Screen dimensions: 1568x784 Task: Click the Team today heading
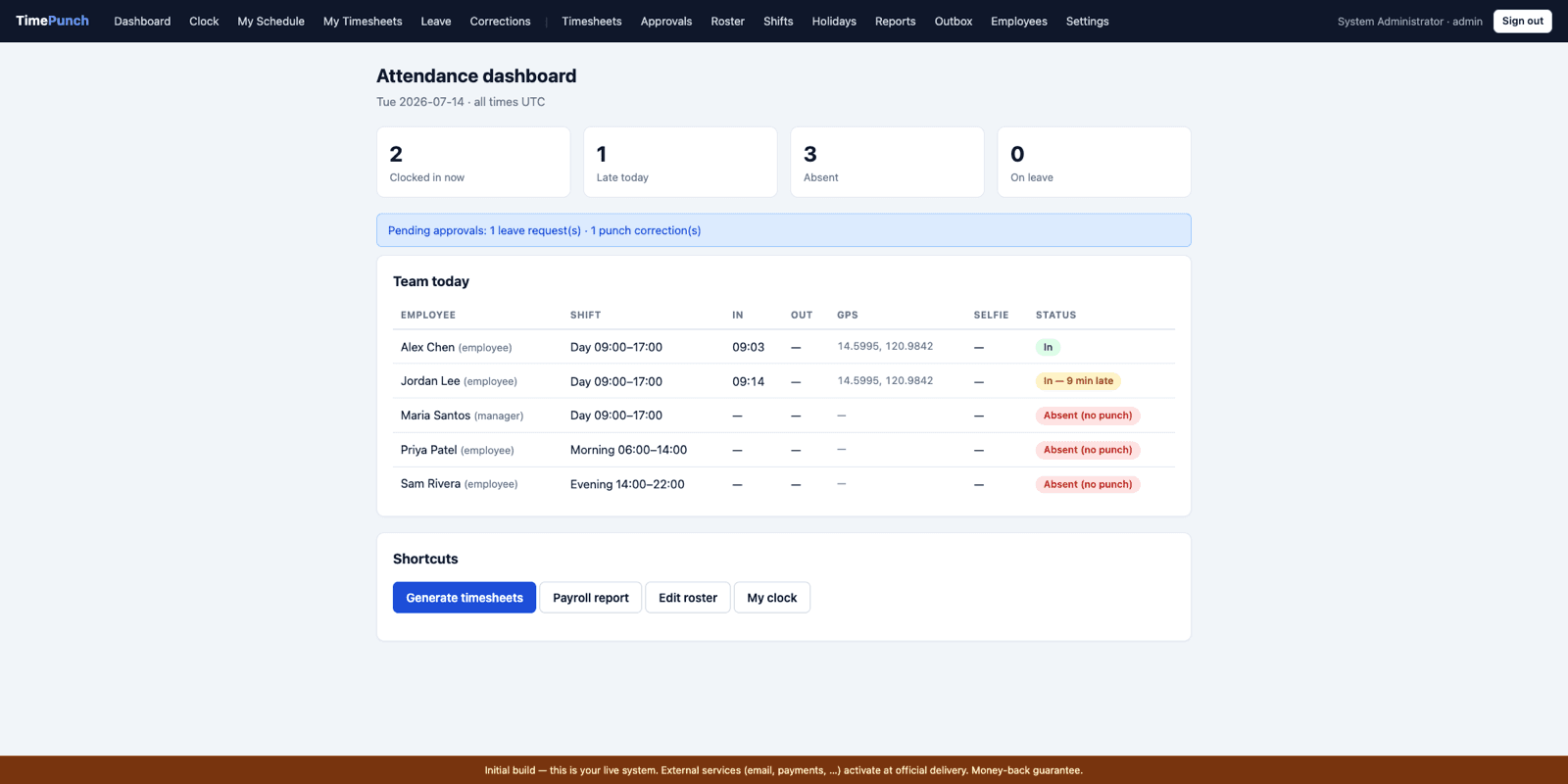pyautogui.click(x=431, y=281)
